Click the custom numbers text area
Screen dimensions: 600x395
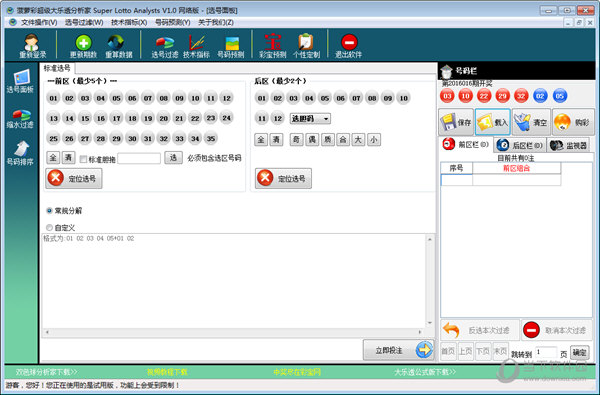(233, 280)
